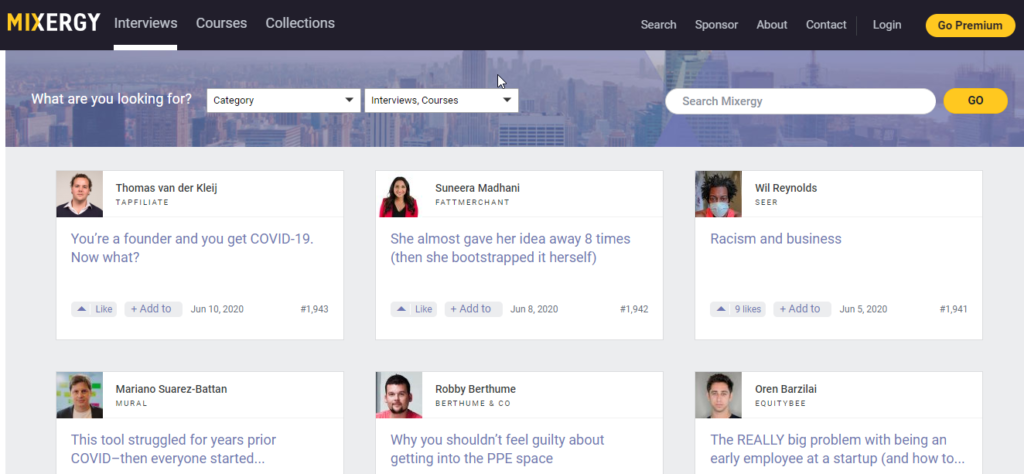Screen dimensions: 1024x474
Task: Click the name Mariano Suarez-Battan
Action: tap(171, 389)
